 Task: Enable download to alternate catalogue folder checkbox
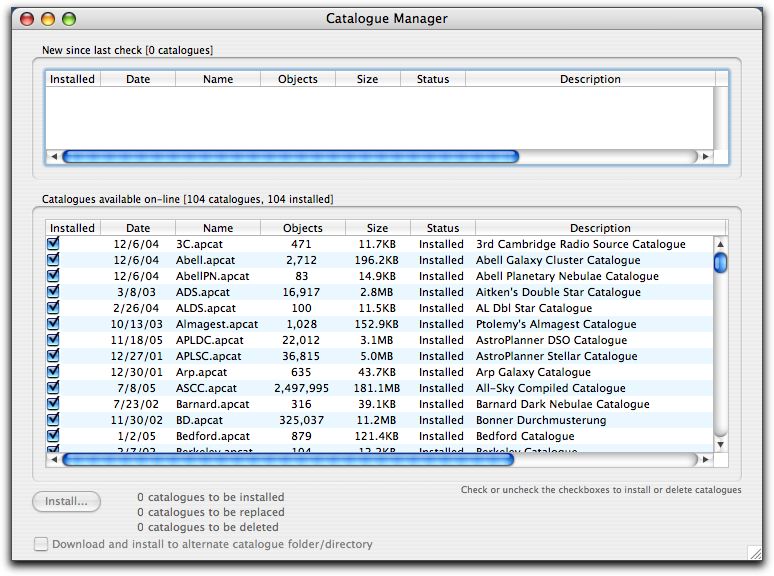coord(41,545)
